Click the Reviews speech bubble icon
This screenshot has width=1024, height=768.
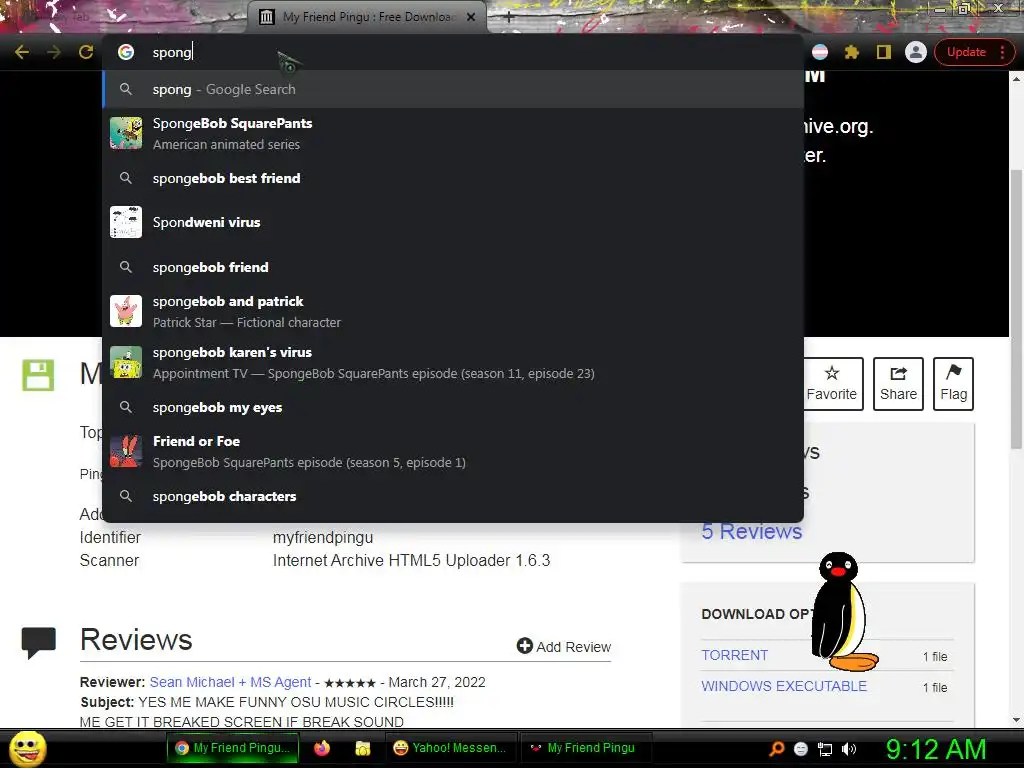(39, 643)
